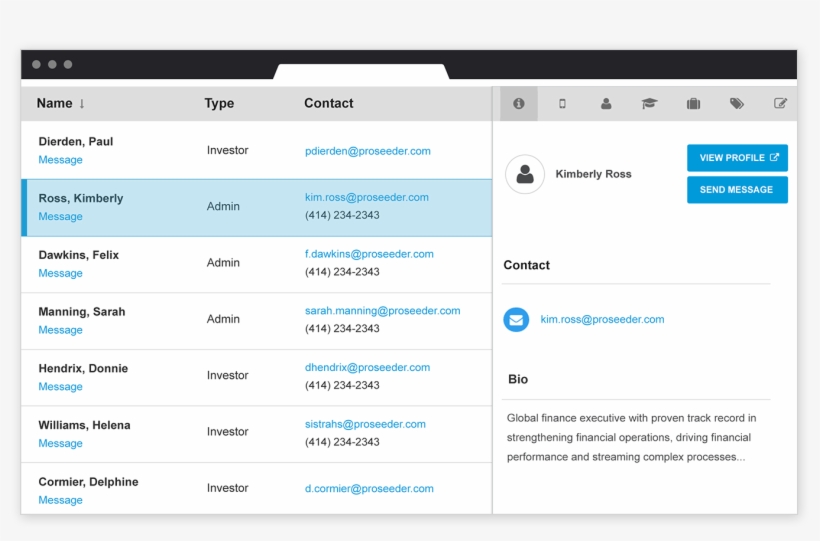Image resolution: width=820 pixels, height=541 pixels.
Task: Click the blue envelope email icon
Action: [x=516, y=319]
